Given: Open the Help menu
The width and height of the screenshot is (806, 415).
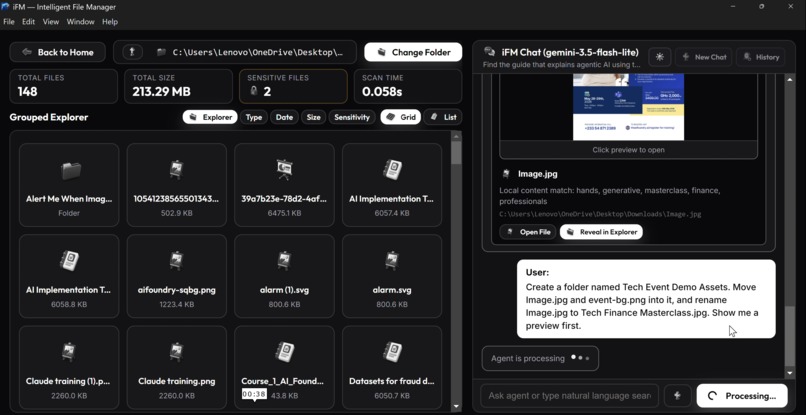Looking at the screenshot, I should [110, 22].
